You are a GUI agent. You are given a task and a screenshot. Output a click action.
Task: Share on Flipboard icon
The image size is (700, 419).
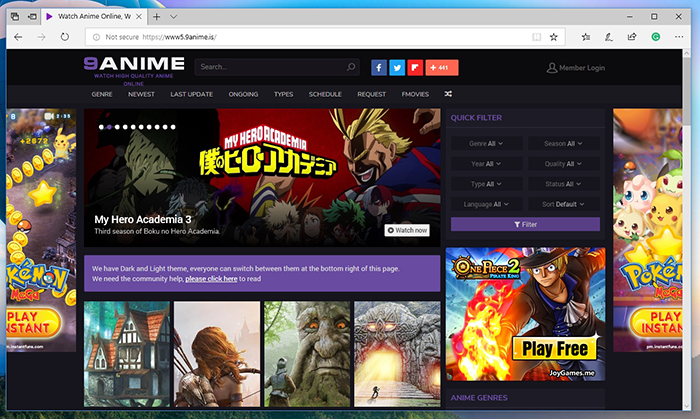415,68
